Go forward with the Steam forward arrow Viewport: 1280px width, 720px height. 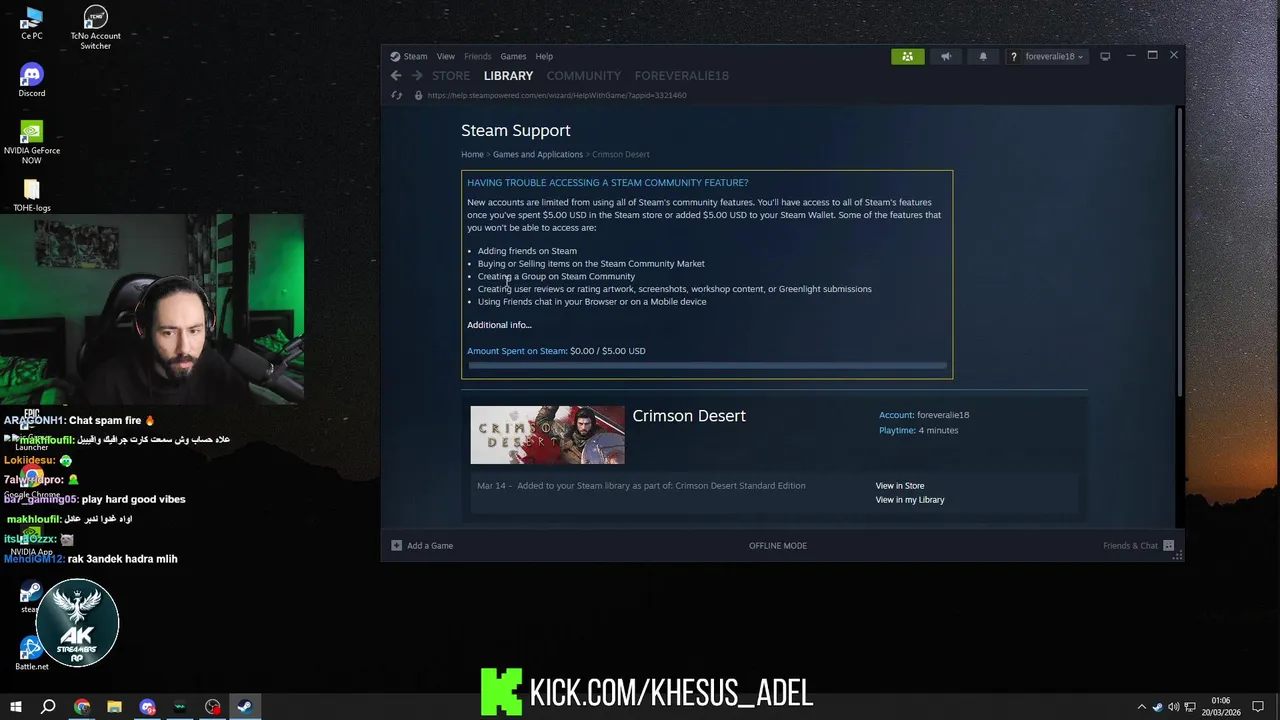[x=417, y=76]
